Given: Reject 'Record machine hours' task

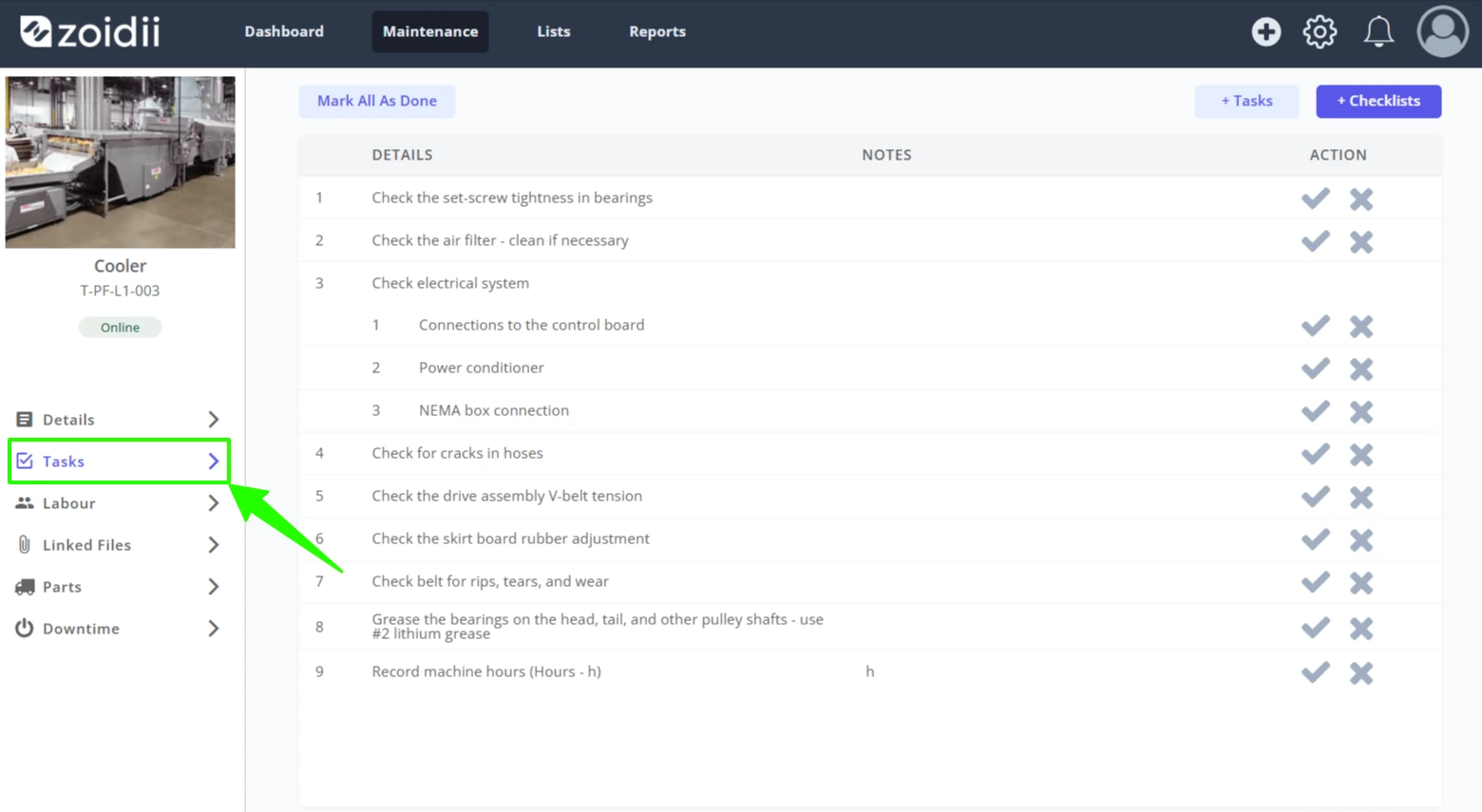Looking at the screenshot, I should pyautogui.click(x=1361, y=672).
